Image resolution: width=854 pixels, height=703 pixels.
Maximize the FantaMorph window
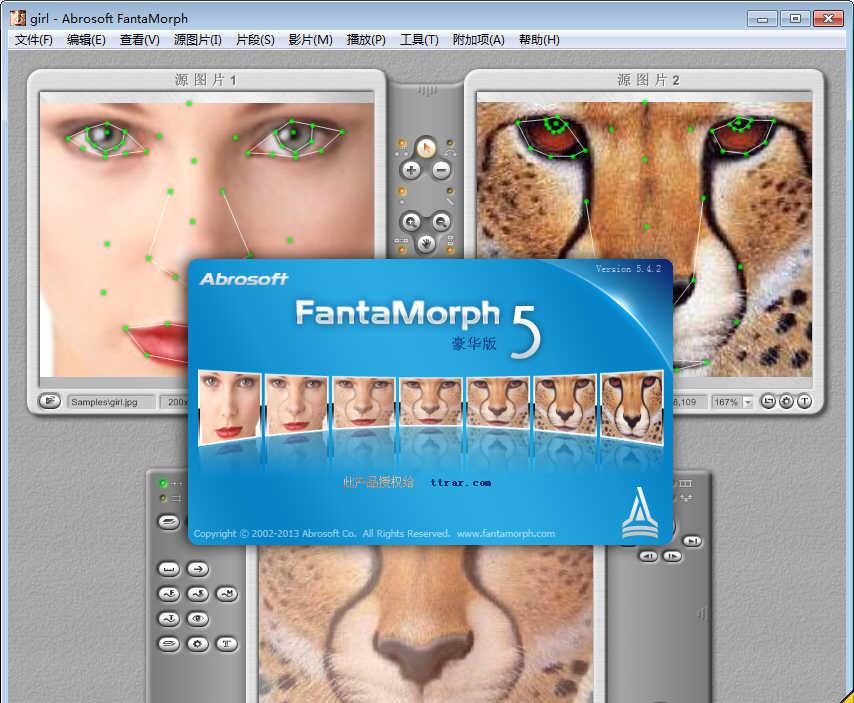click(795, 19)
